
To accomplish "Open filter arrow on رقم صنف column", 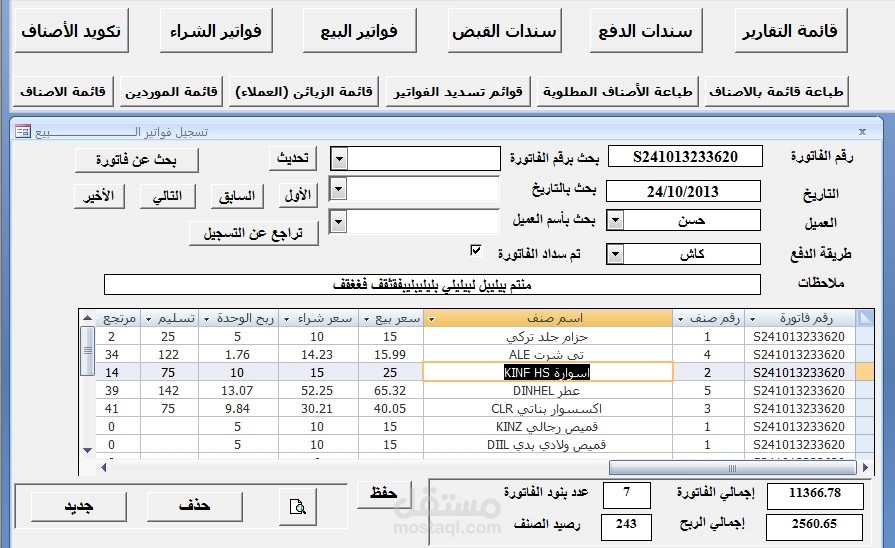I will (680, 319).
